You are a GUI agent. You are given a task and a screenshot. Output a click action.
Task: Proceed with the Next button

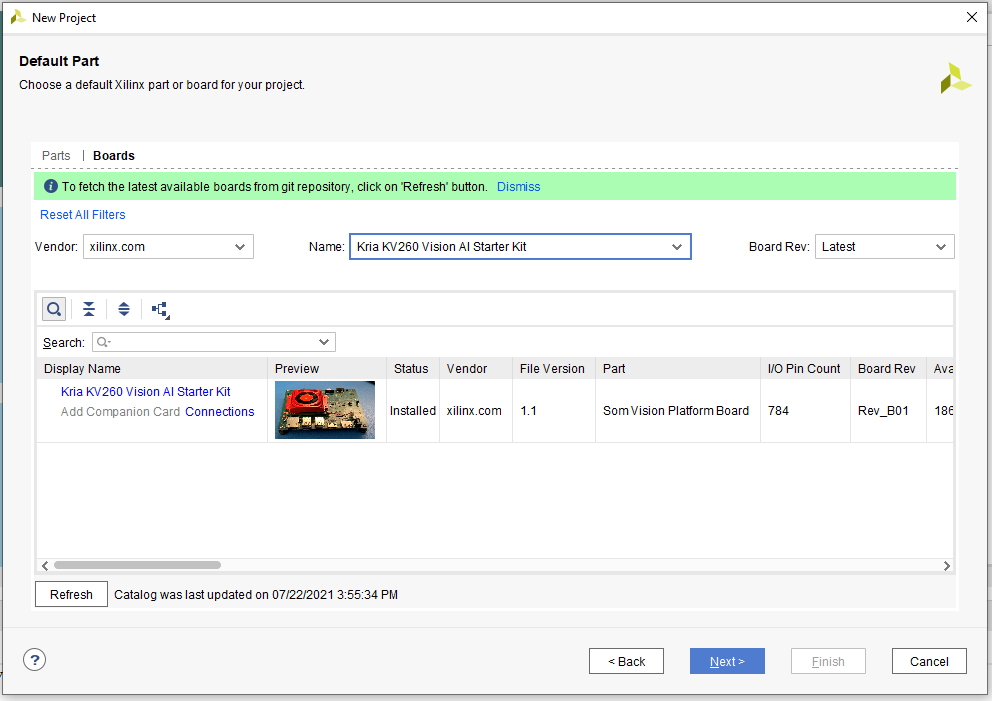click(727, 661)
